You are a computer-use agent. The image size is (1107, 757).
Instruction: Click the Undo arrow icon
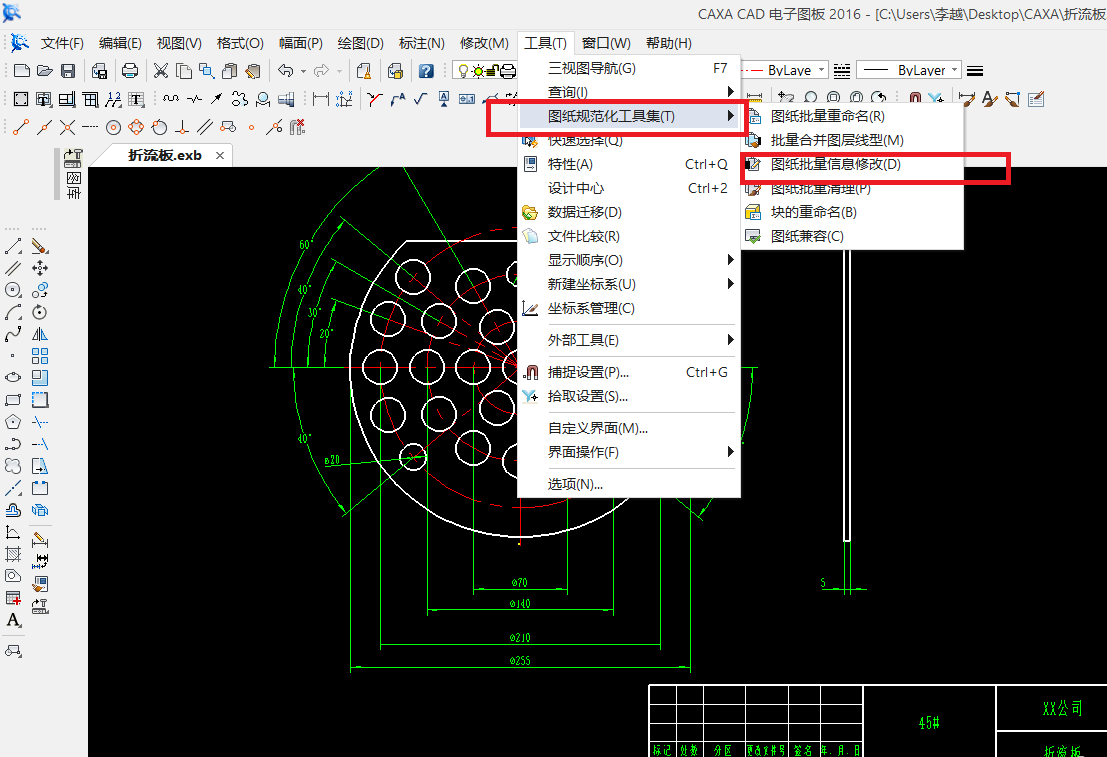click(287, 70)
